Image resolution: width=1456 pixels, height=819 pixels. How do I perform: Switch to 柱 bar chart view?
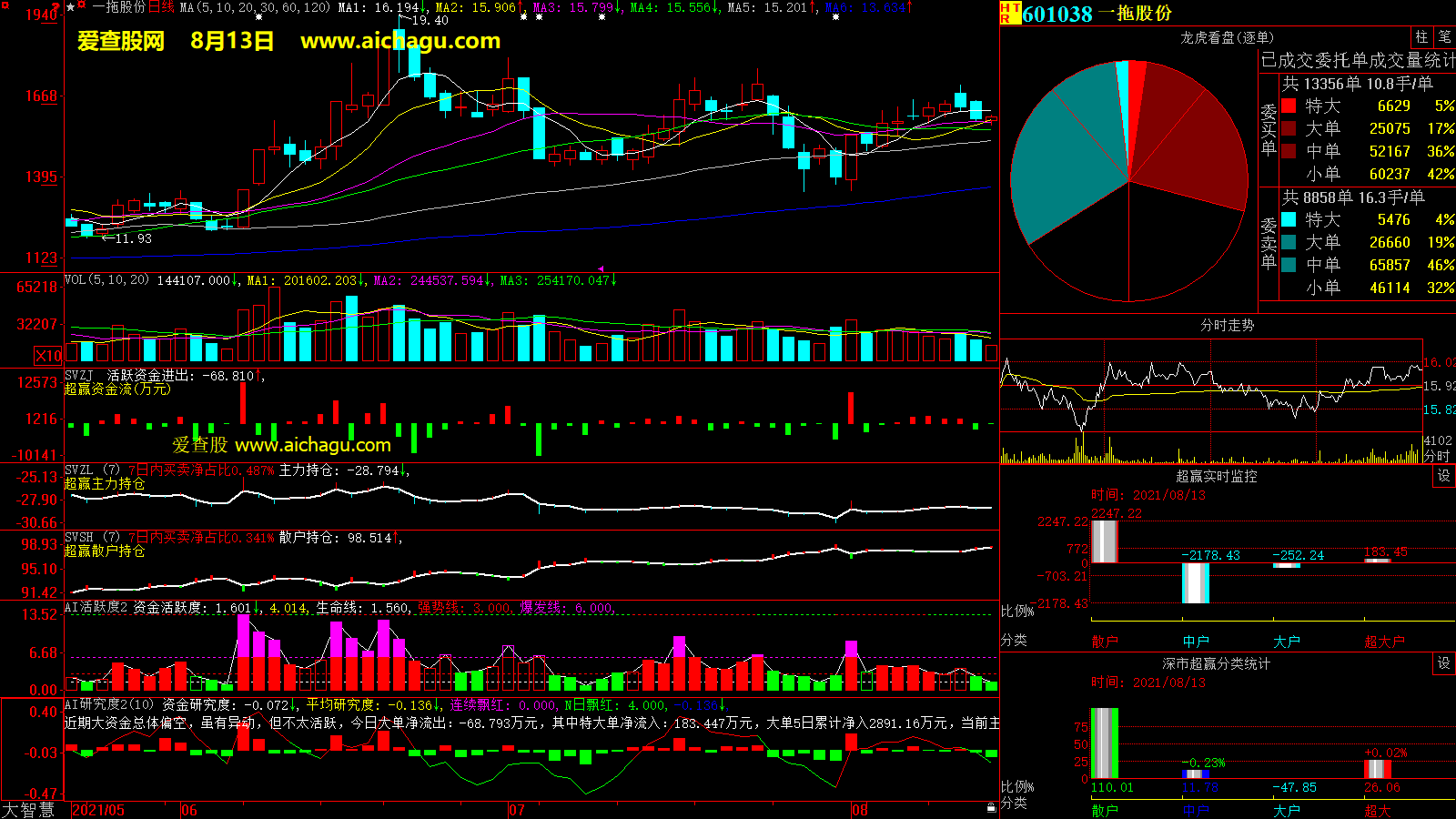[x=1421, y=37]
